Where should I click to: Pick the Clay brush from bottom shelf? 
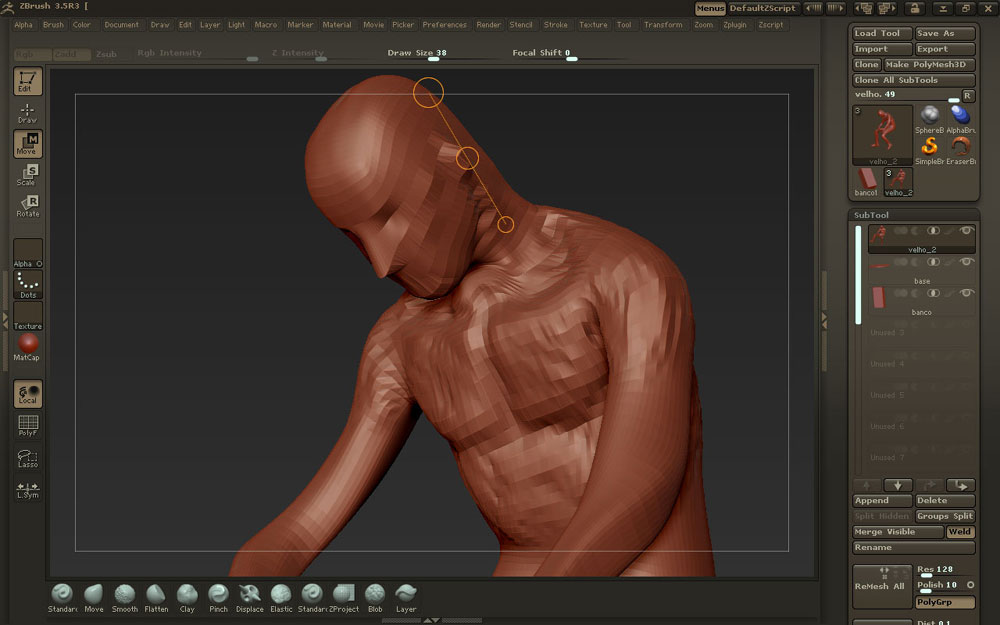(187, 596)
